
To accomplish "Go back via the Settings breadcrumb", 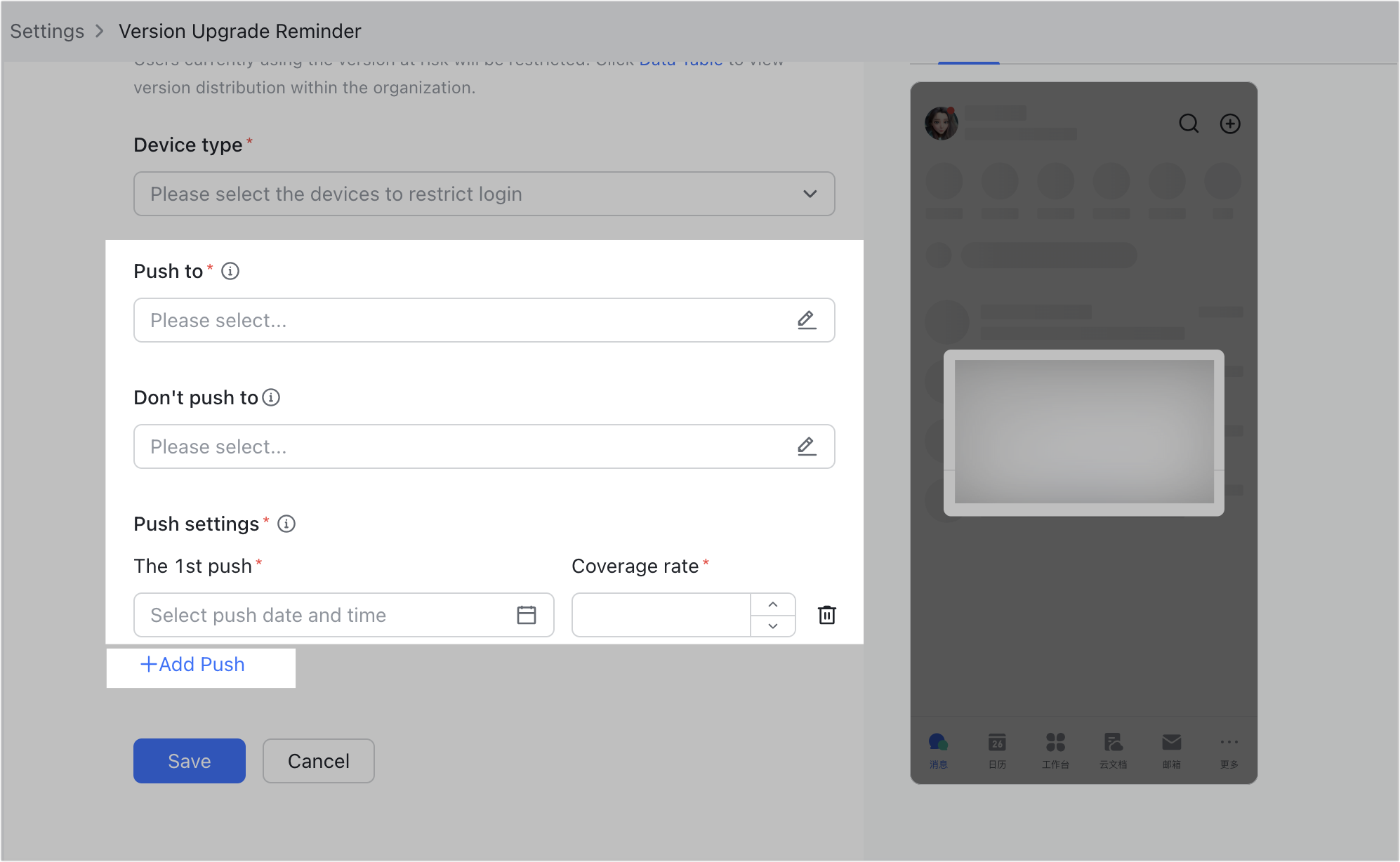I will point(46,31).
